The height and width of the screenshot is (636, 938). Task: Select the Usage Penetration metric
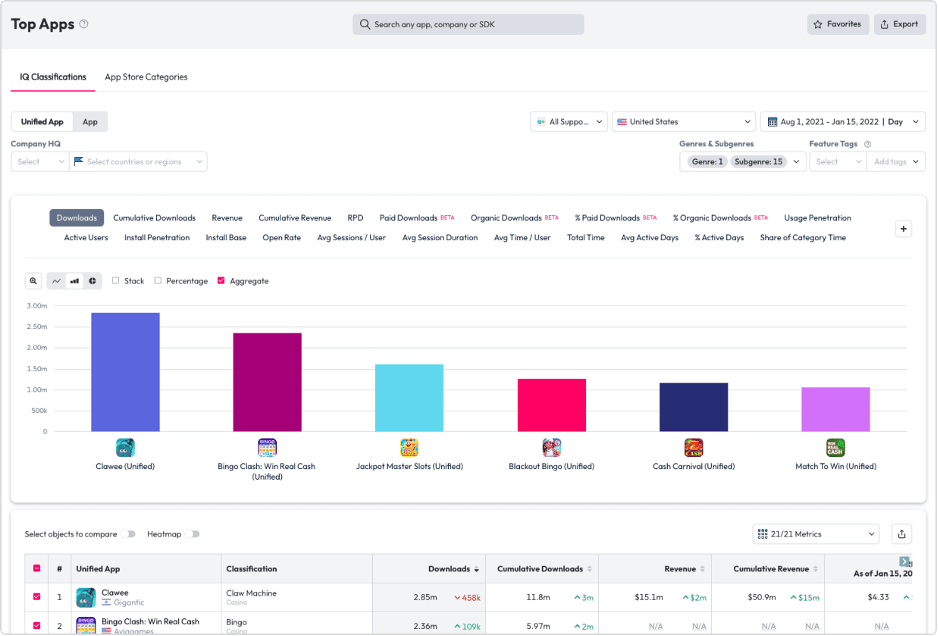click(x=817, y=218)
